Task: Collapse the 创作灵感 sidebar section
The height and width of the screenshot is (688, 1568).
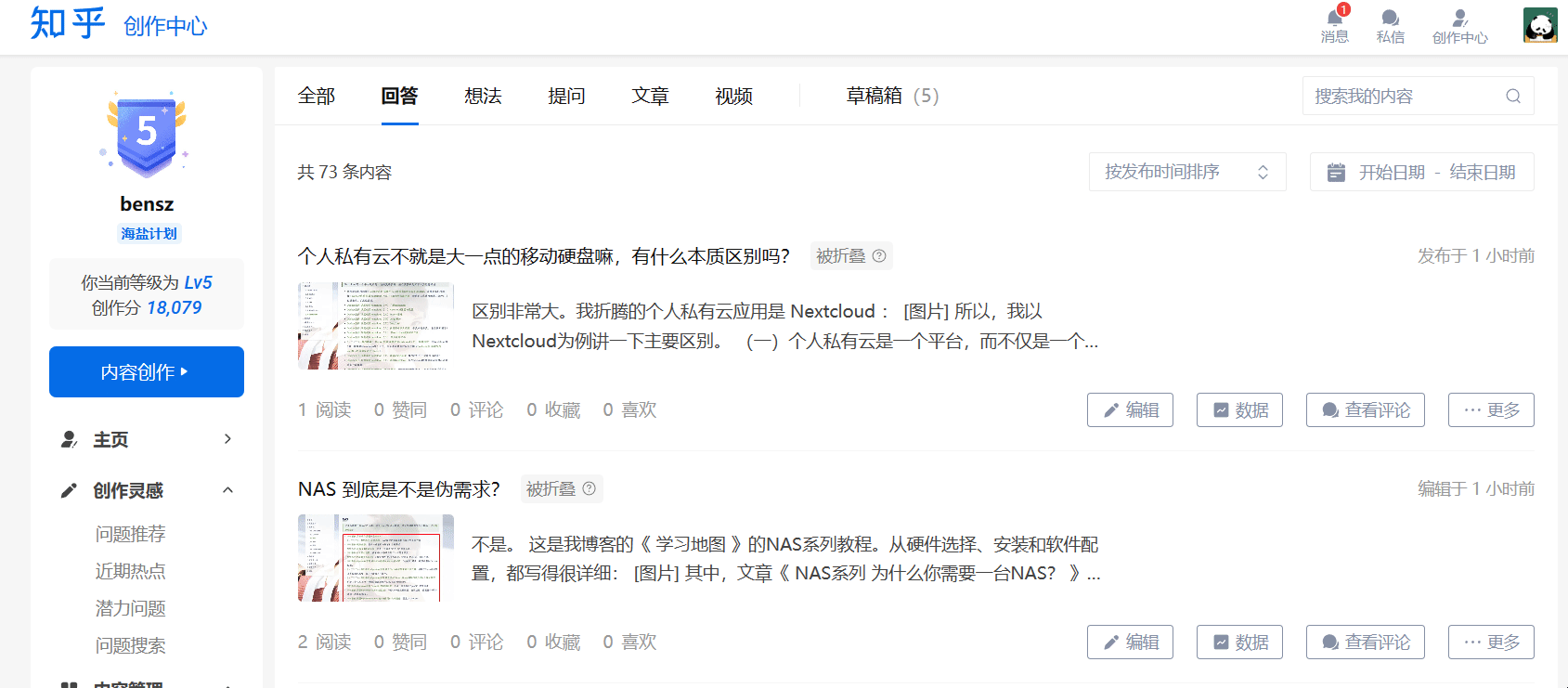Action: pyautogui.click(x=227, y=490)
